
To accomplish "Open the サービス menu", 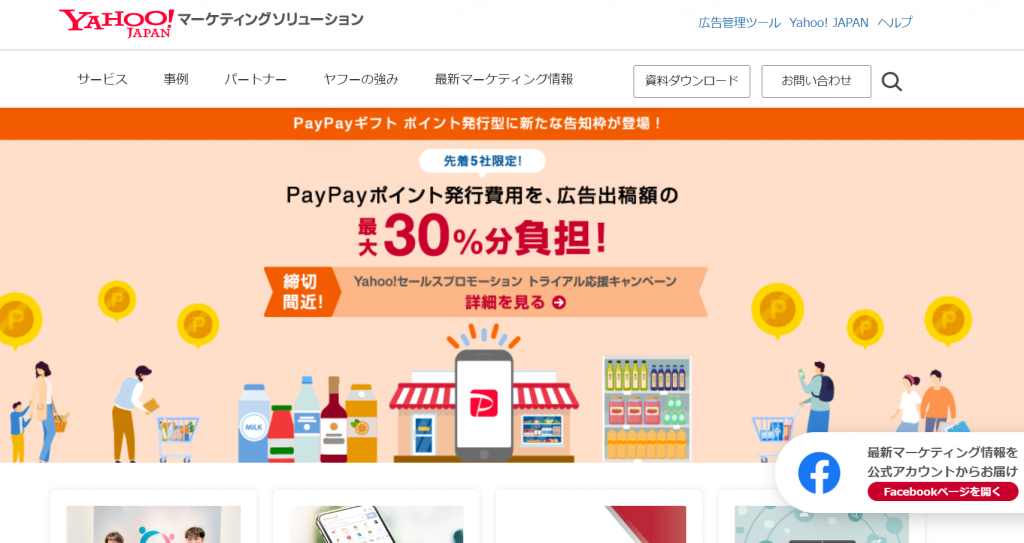I will tap(103, 79).
